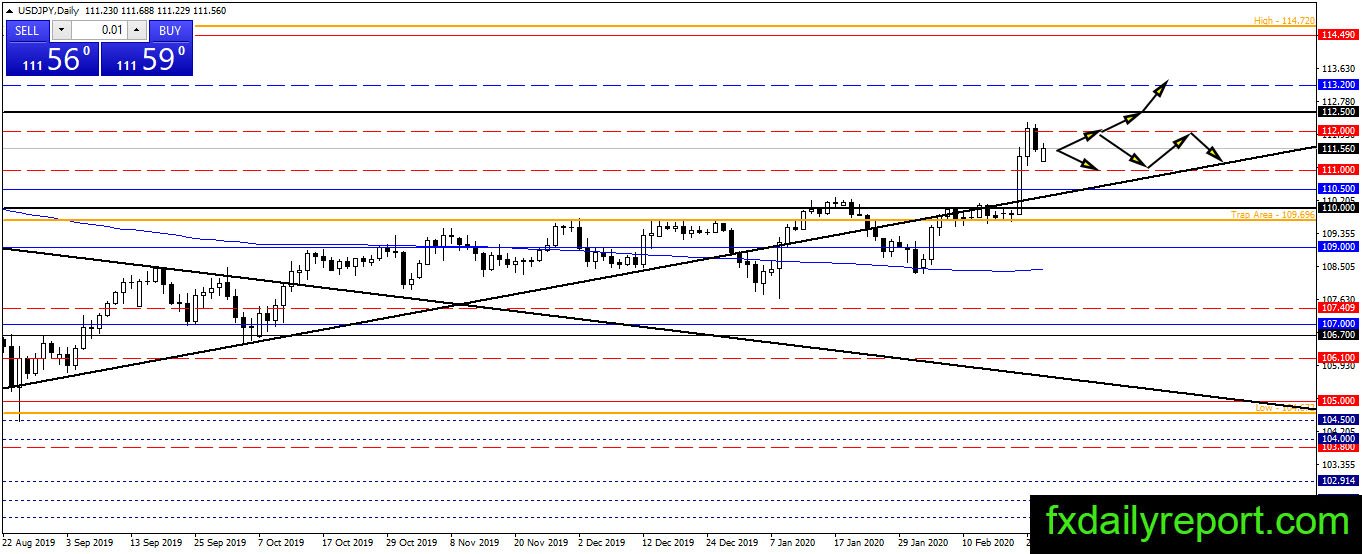
Task: Click the 104.500 price level label
Action: pyautogui.click(x=1338, y=419)
